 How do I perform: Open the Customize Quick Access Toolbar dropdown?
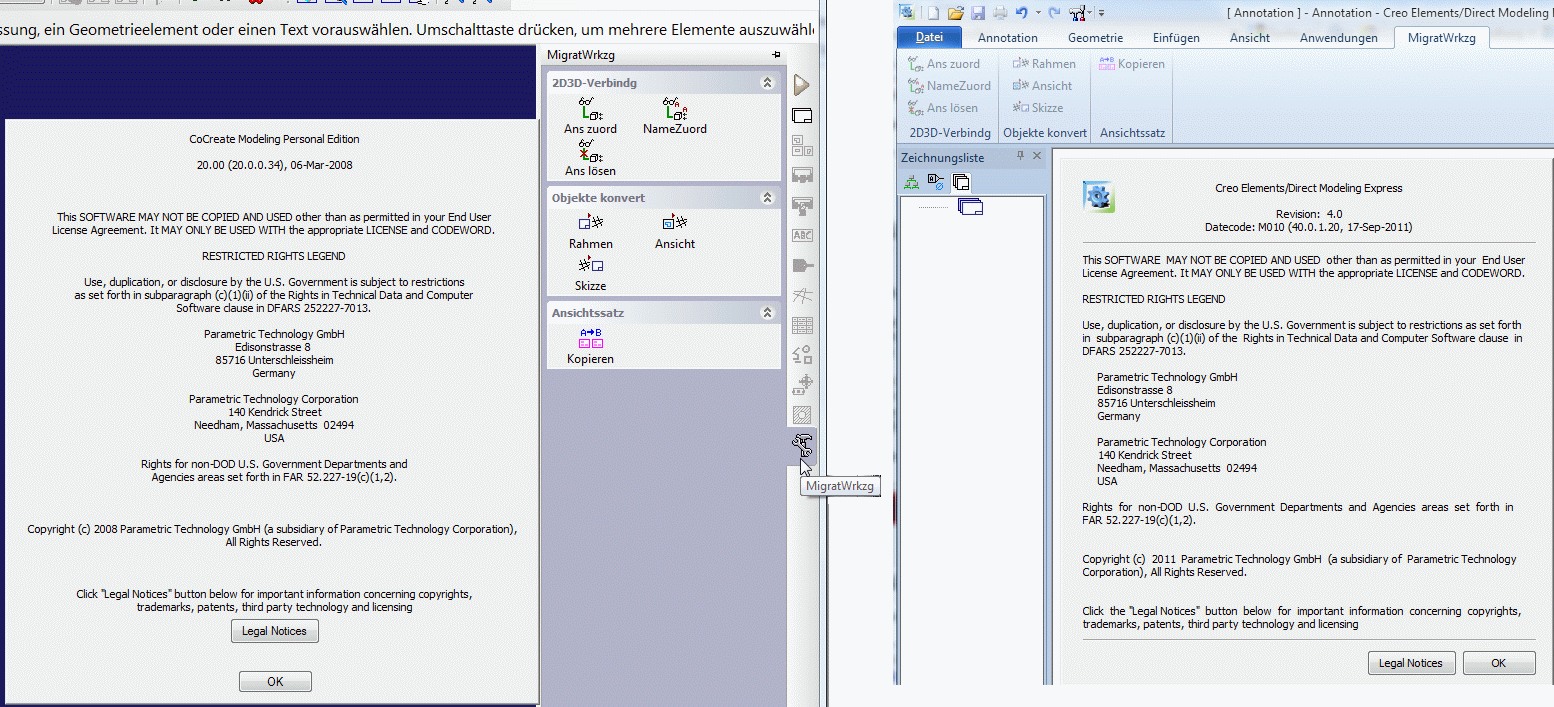1101,13
